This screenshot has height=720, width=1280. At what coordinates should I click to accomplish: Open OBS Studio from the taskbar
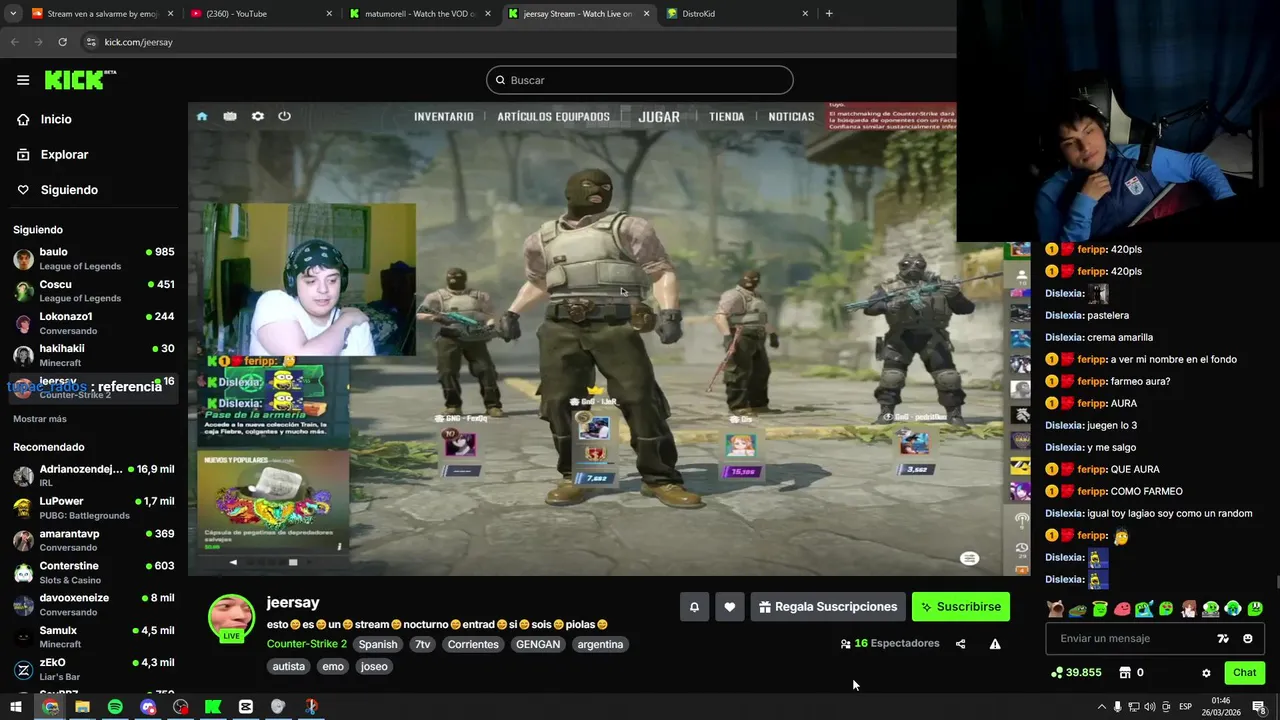tap(180, 707)
